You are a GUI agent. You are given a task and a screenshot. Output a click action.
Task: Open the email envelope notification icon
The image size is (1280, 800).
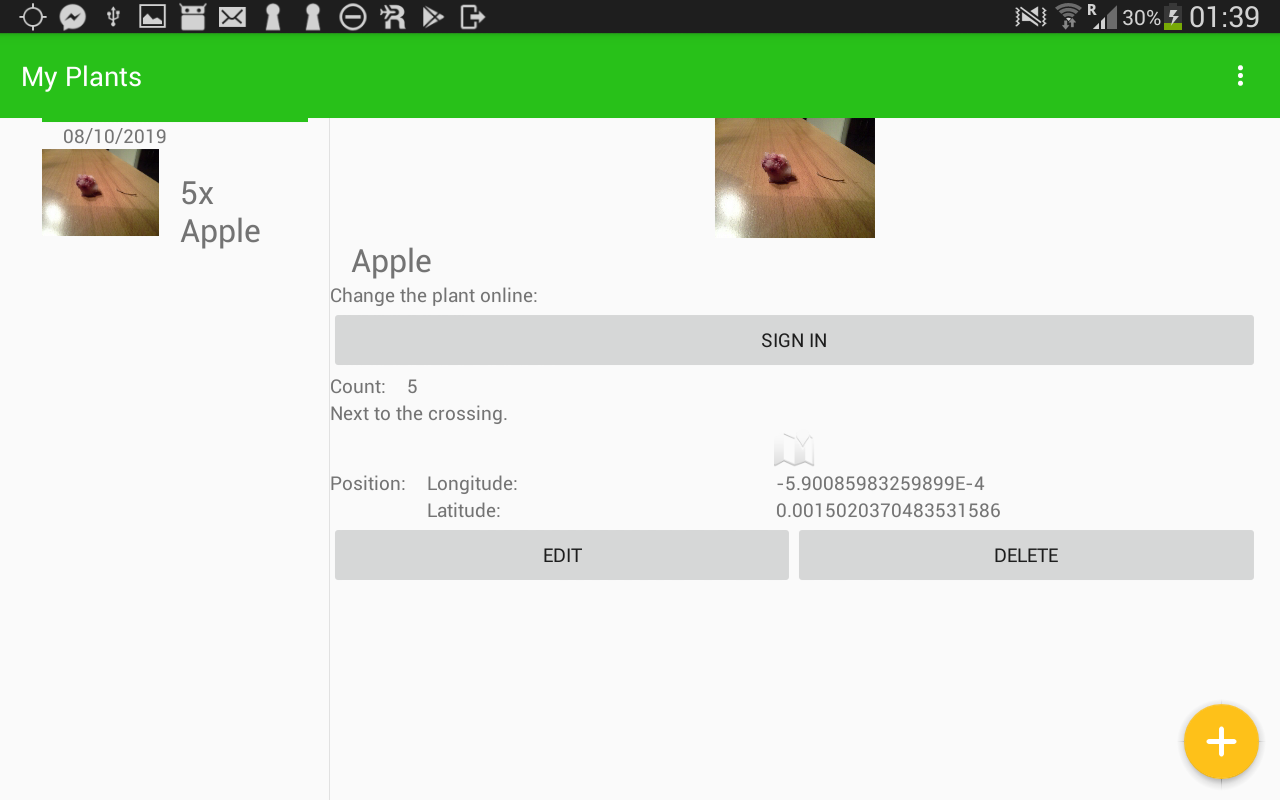click(232, 17)
